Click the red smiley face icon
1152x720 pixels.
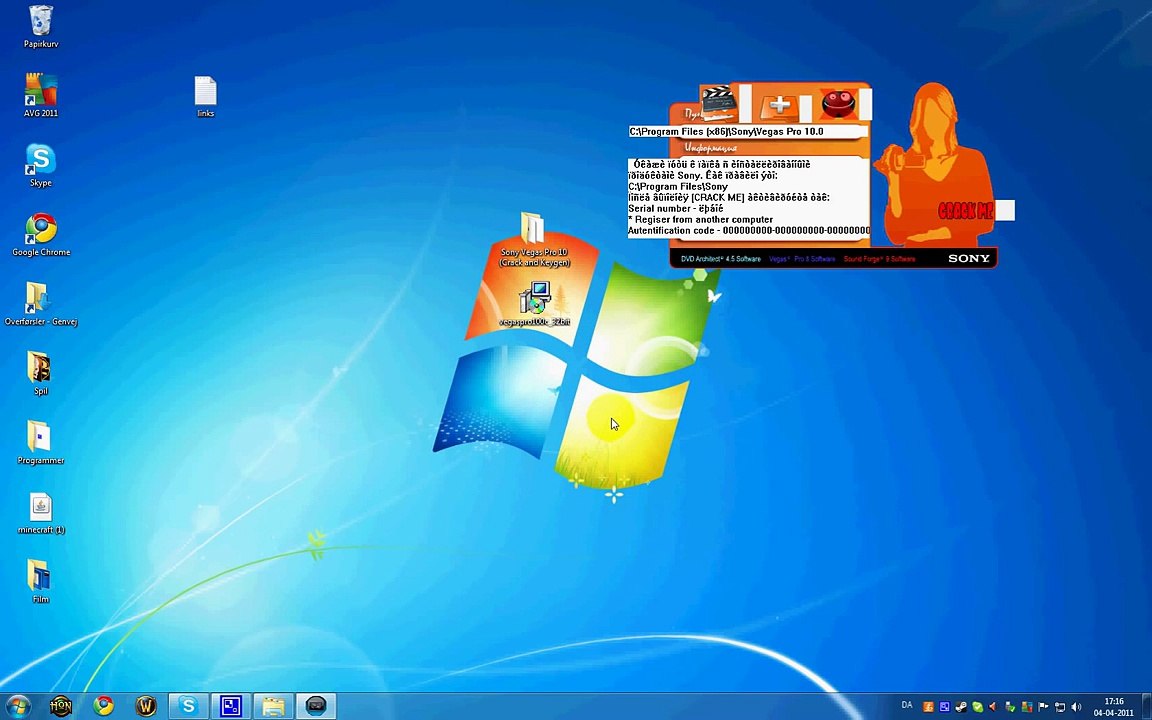pos(838,104)
